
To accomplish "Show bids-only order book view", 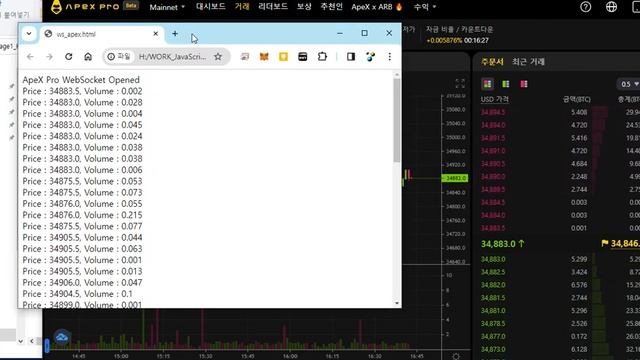I will click(505, 84).
